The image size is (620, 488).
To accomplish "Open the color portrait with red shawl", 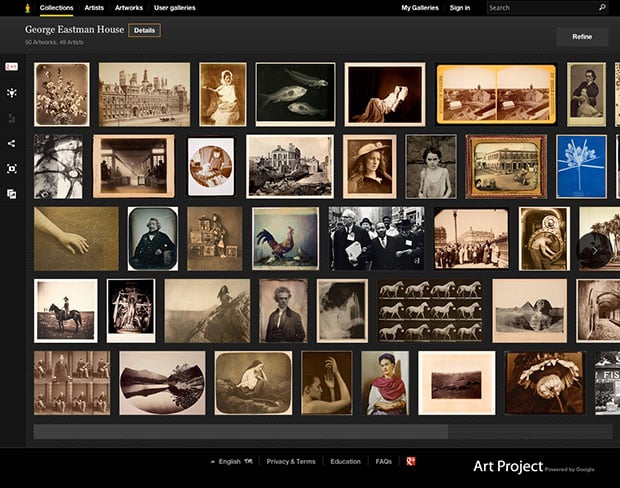I will (x=385, y=383).
